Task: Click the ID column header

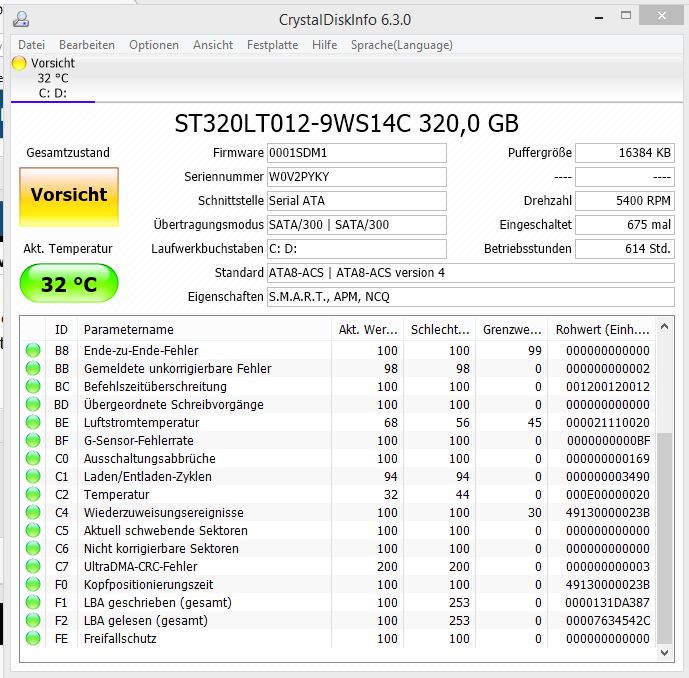Action: click(x=61, y=330)
